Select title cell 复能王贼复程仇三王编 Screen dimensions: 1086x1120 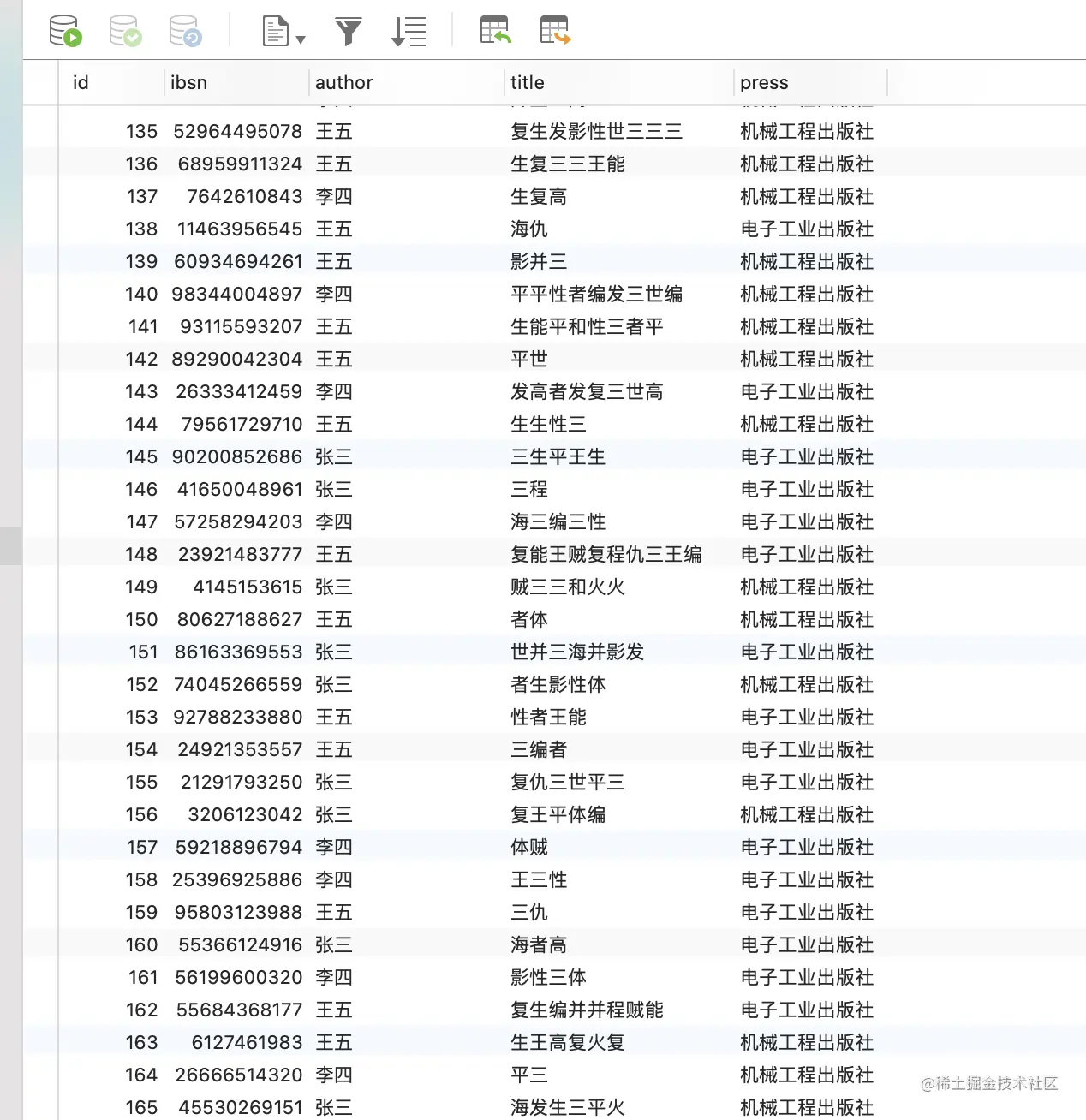tap(606, 555)
